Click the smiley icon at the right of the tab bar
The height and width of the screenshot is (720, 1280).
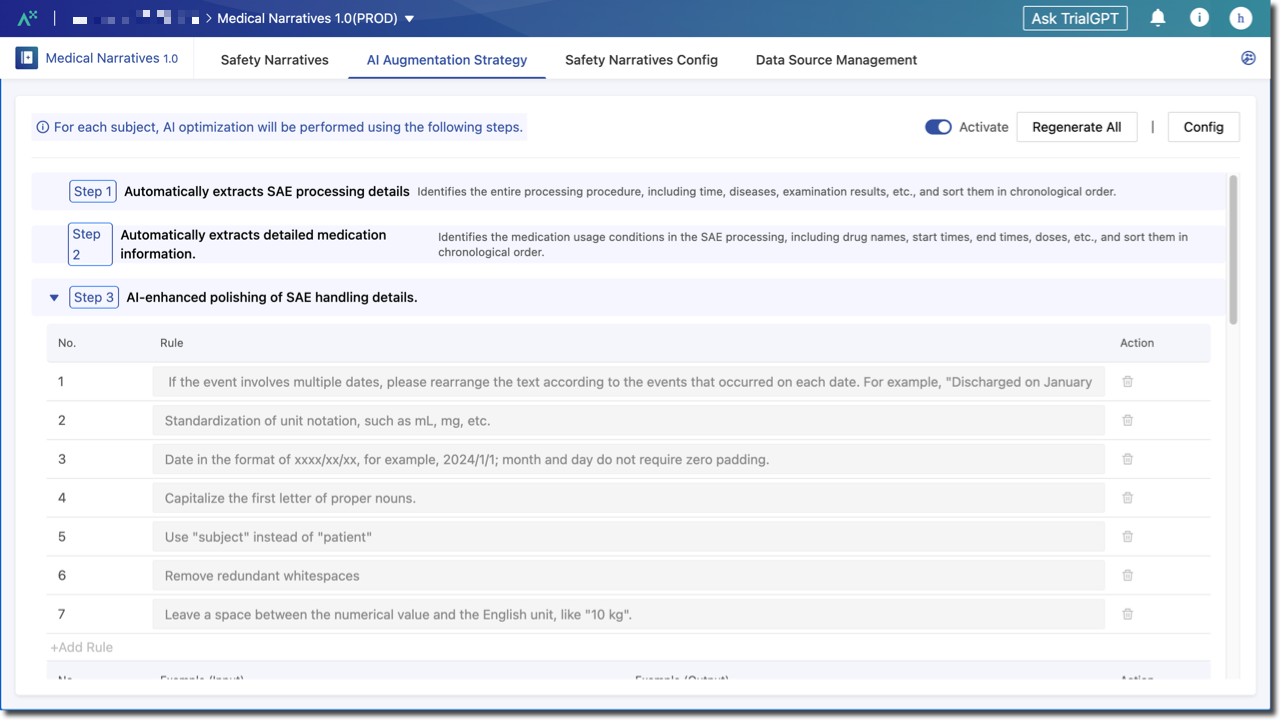tap(1248, 58)
